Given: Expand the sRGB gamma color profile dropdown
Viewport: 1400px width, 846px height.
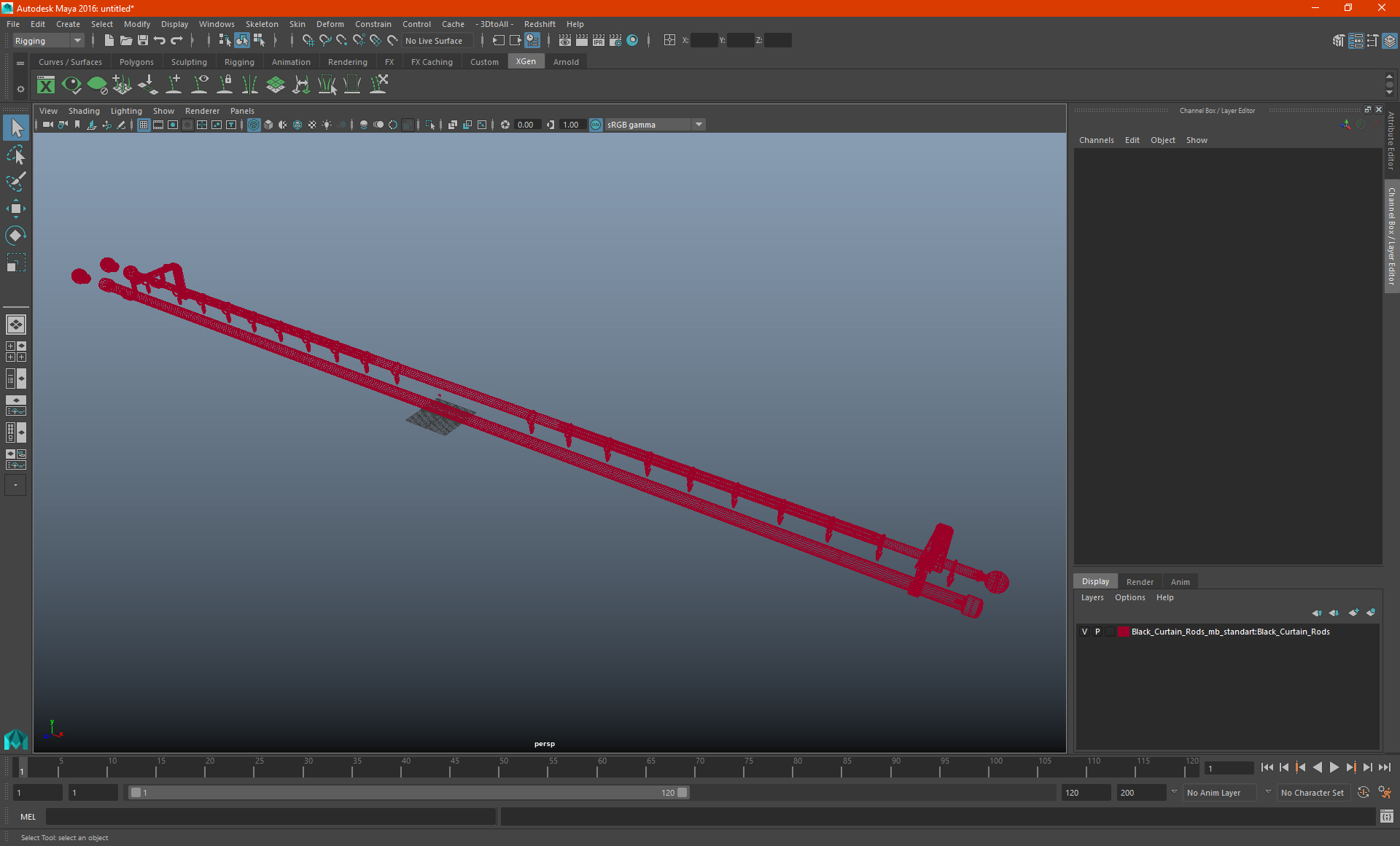Looking at the screenshot, I should (x=699, y=124).
